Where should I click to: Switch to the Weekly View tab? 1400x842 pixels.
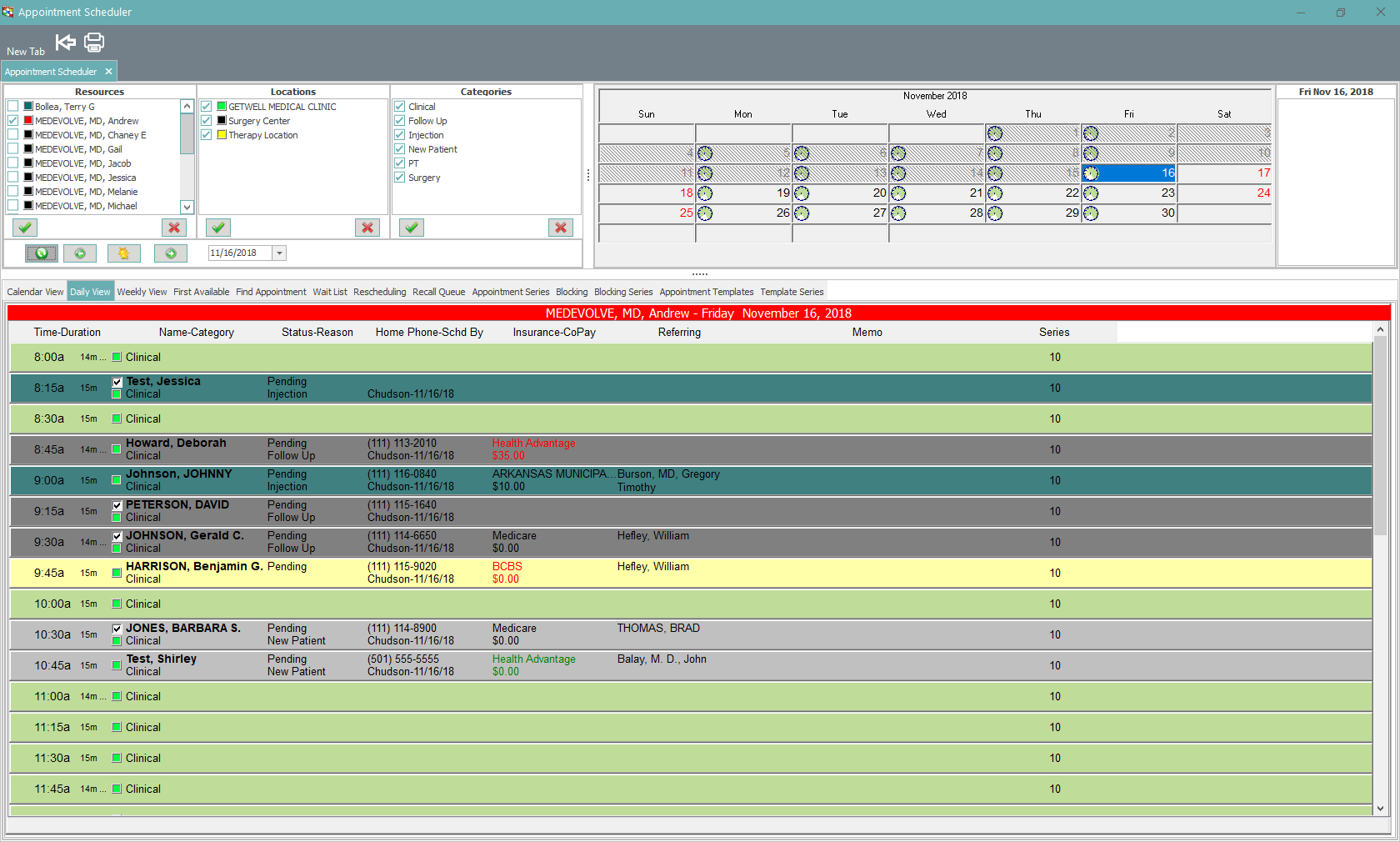[x=142, y=292]
